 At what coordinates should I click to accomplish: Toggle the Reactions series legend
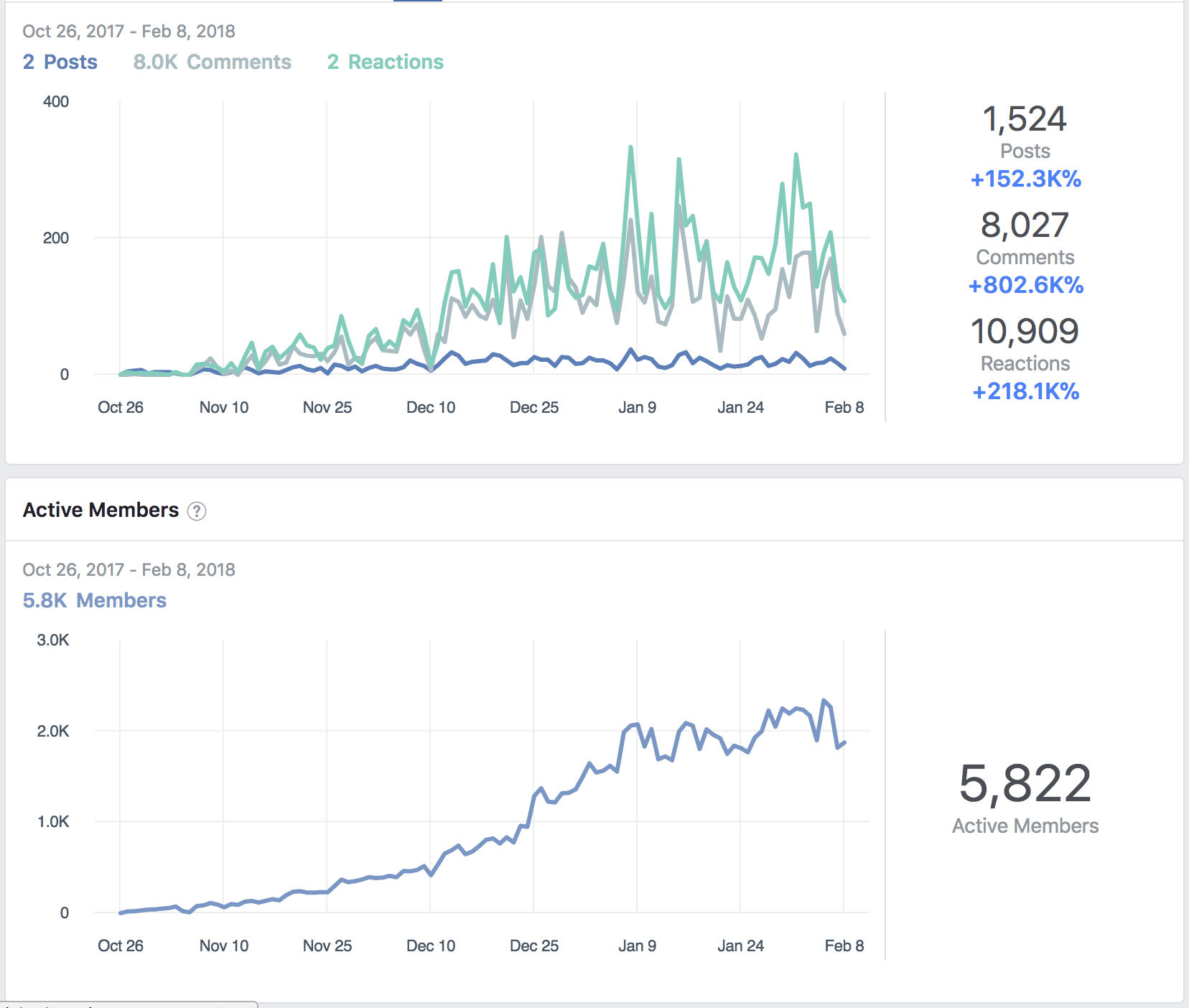point(385,62)
